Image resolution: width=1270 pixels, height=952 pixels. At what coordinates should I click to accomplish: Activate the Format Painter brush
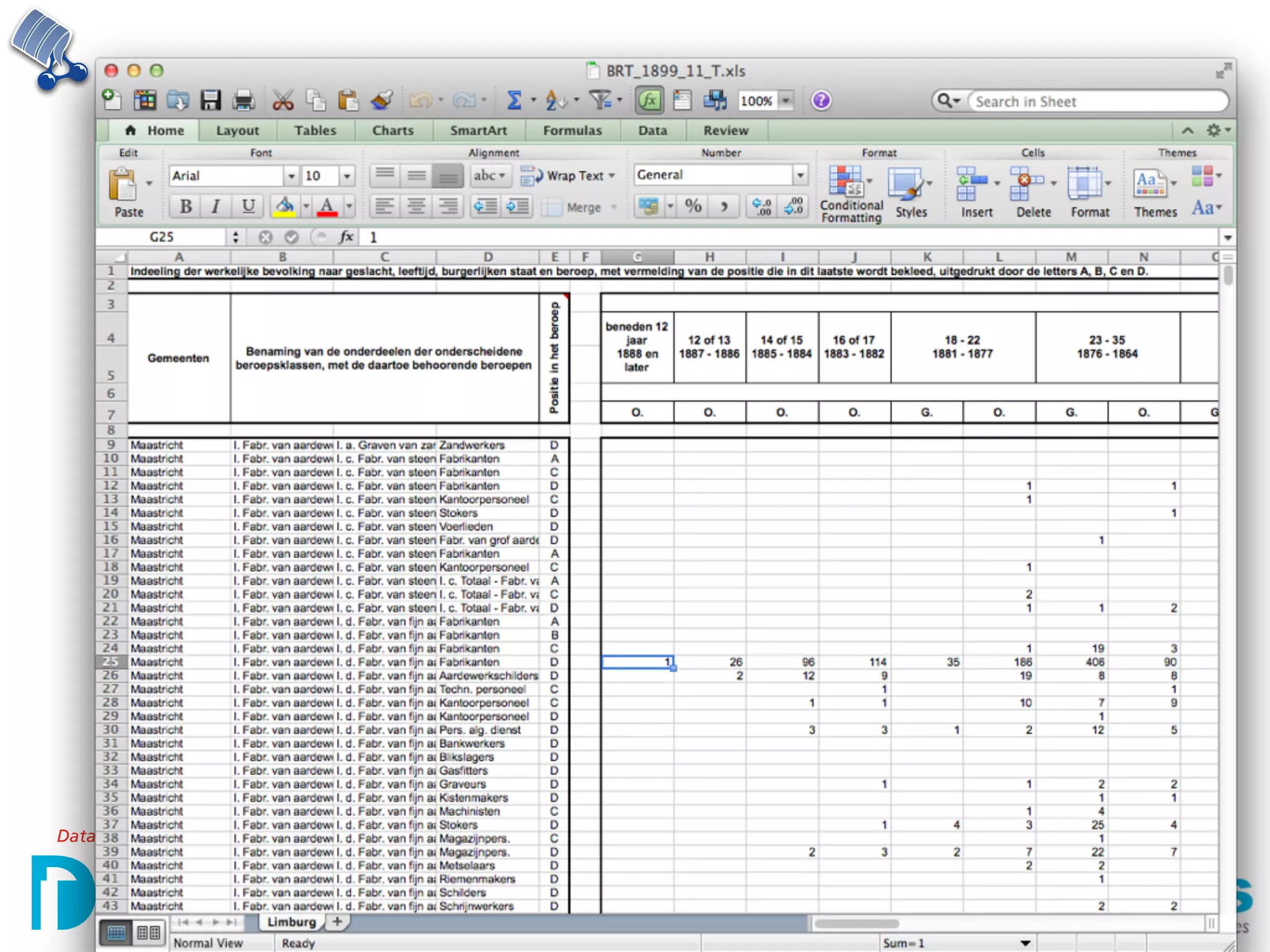381,100
